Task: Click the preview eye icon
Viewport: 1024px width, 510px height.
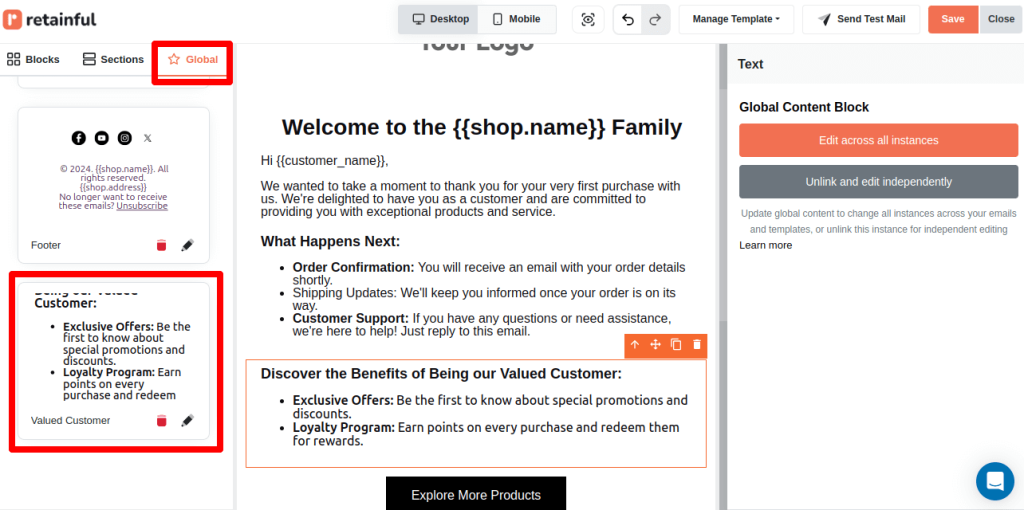Action: (x=588, y=20)
